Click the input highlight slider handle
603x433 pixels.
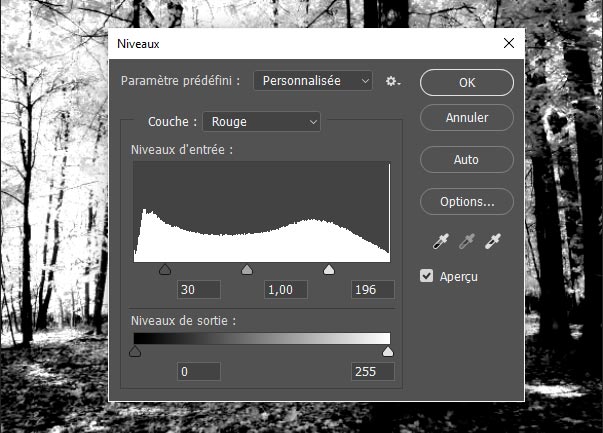329,270
